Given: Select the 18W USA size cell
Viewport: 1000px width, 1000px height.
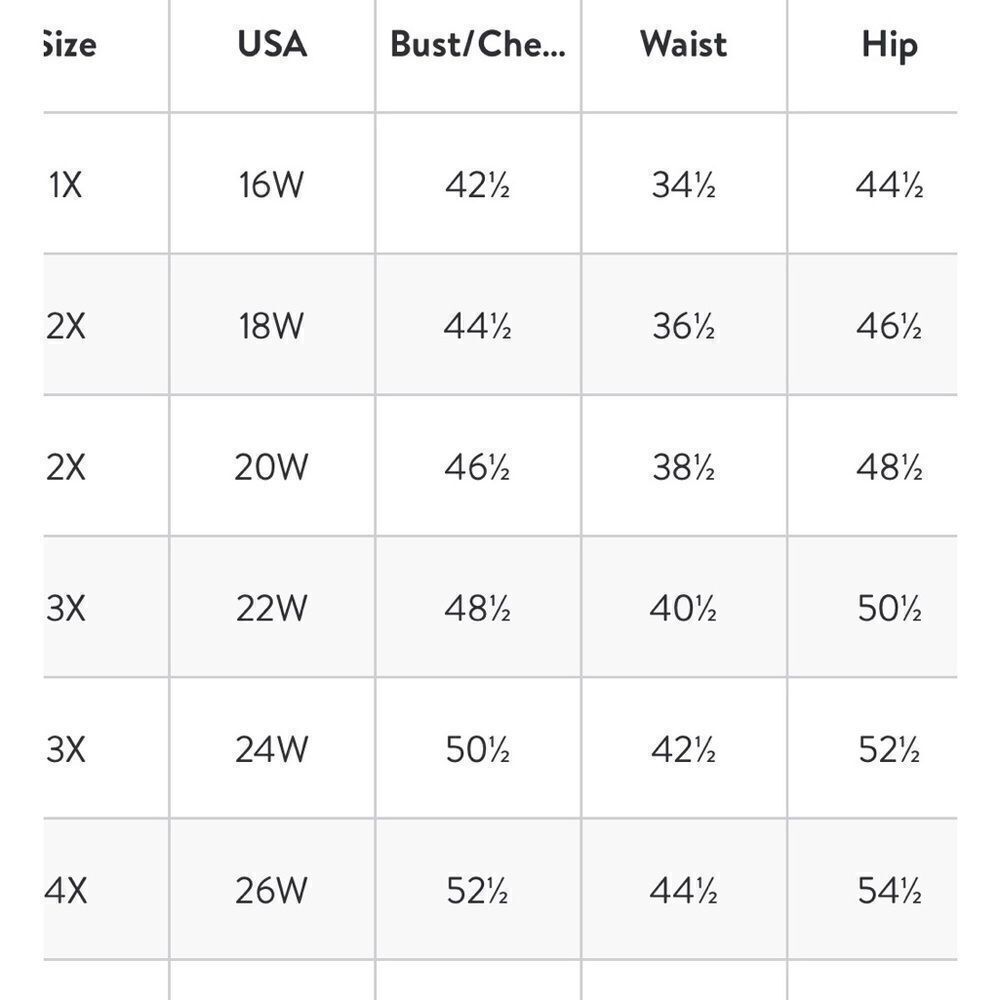Looking at the screenshot, I should click(271, 326).
